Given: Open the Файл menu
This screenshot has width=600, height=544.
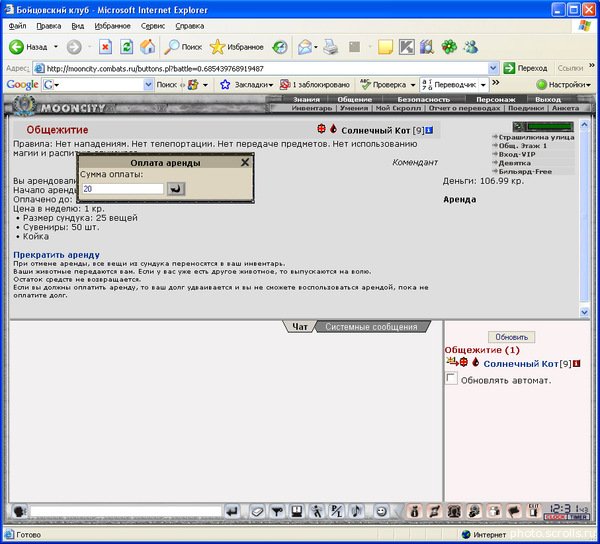Looking at the screenshot, I should [x=17, y=26].
